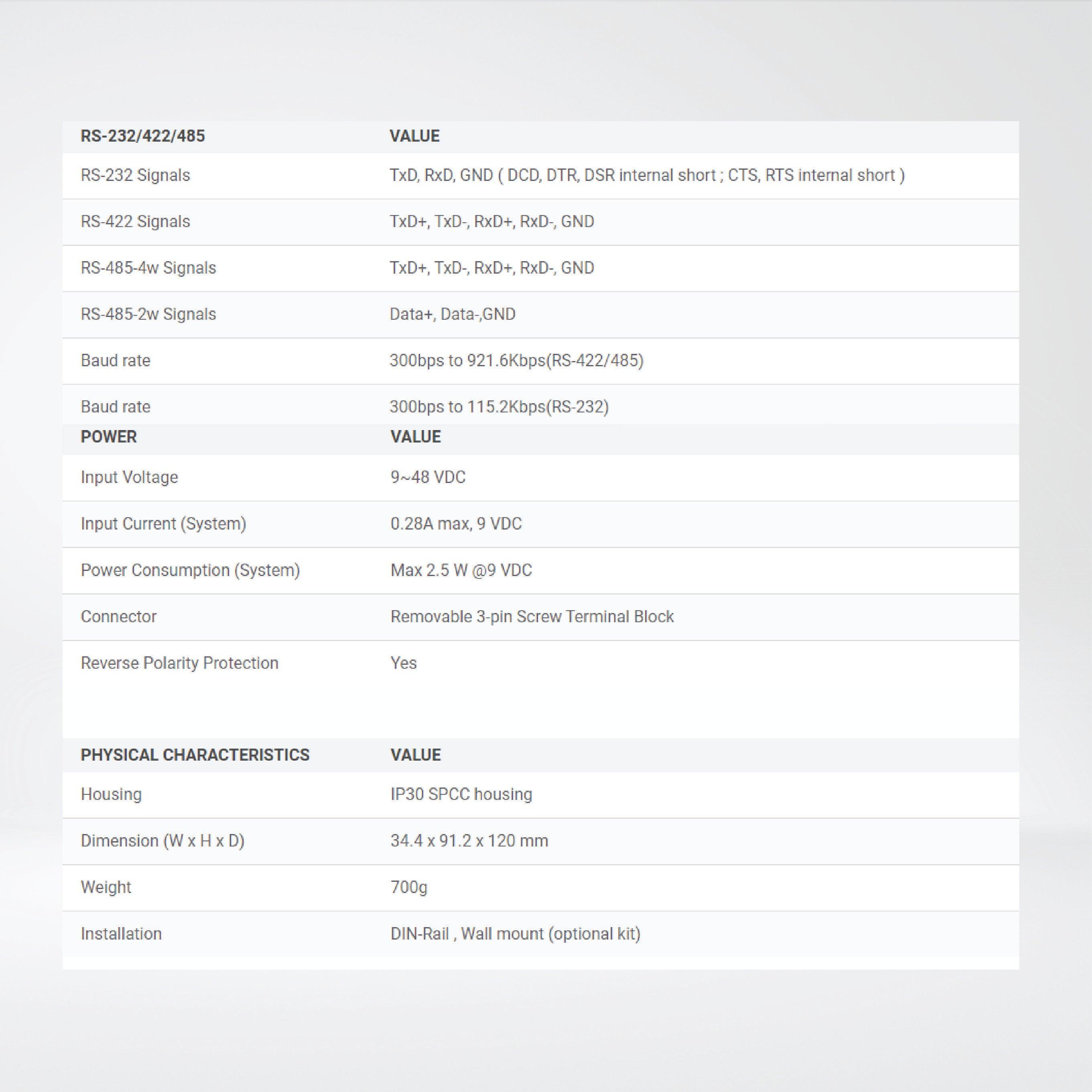Select the 700g weight value

click(x=409, y=887)
